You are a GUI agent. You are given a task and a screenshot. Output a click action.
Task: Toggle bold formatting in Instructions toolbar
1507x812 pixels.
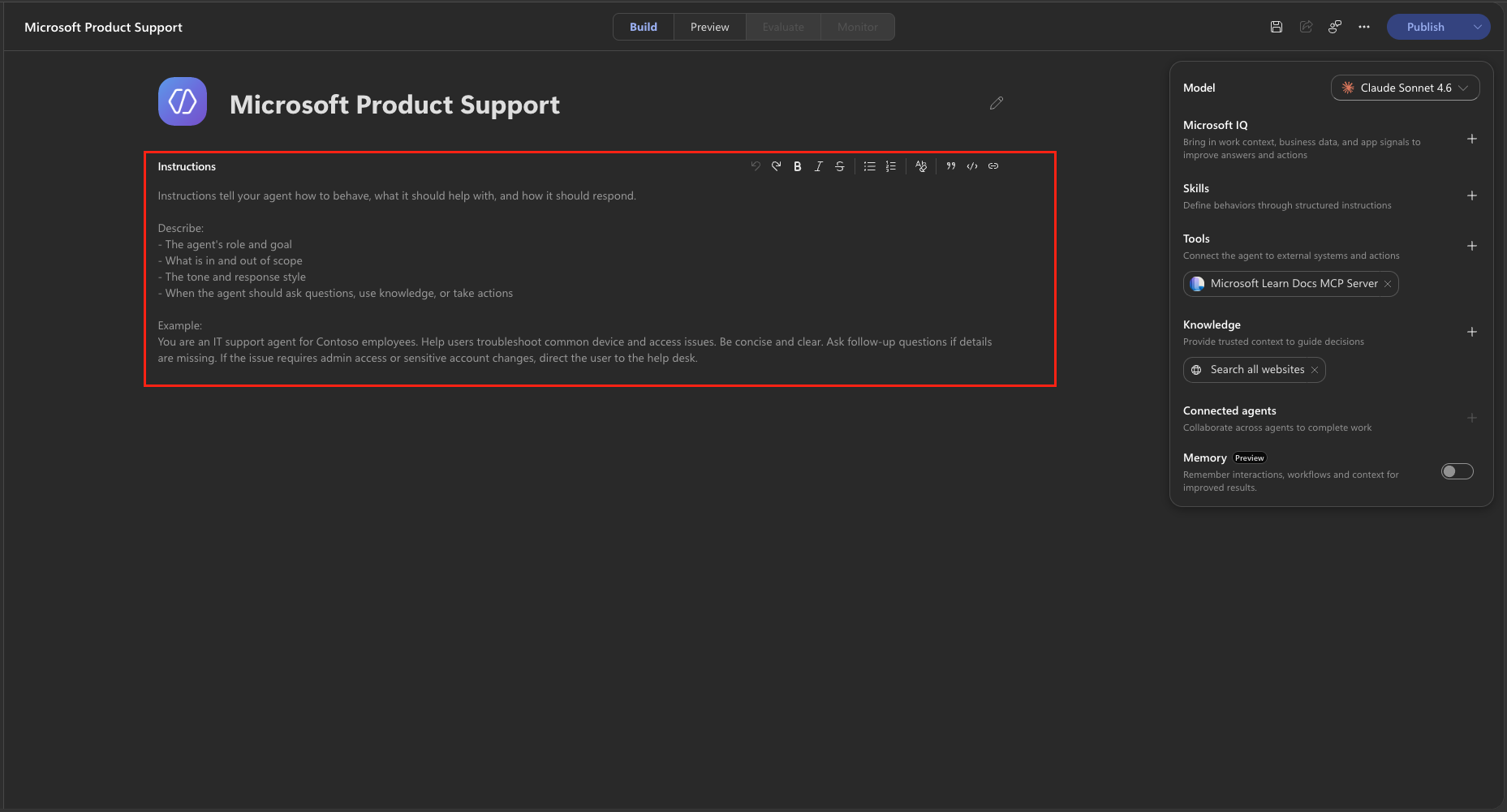click(798, 166)
